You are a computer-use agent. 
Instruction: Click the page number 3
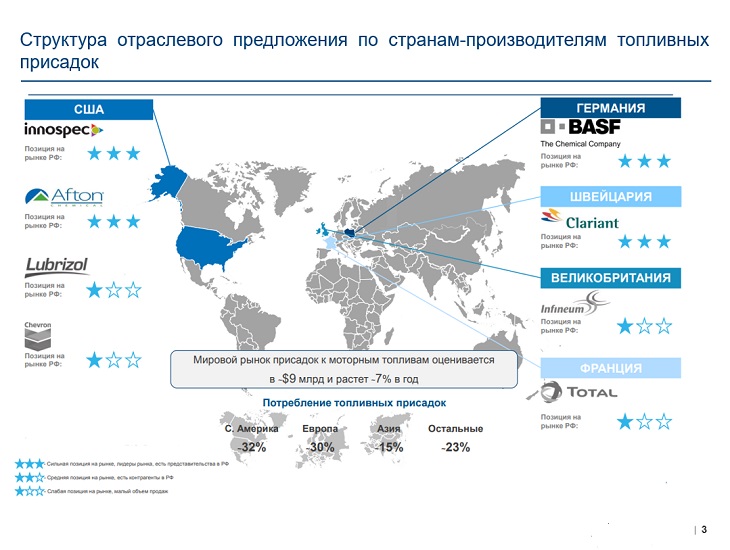click(x=704, y=530)
